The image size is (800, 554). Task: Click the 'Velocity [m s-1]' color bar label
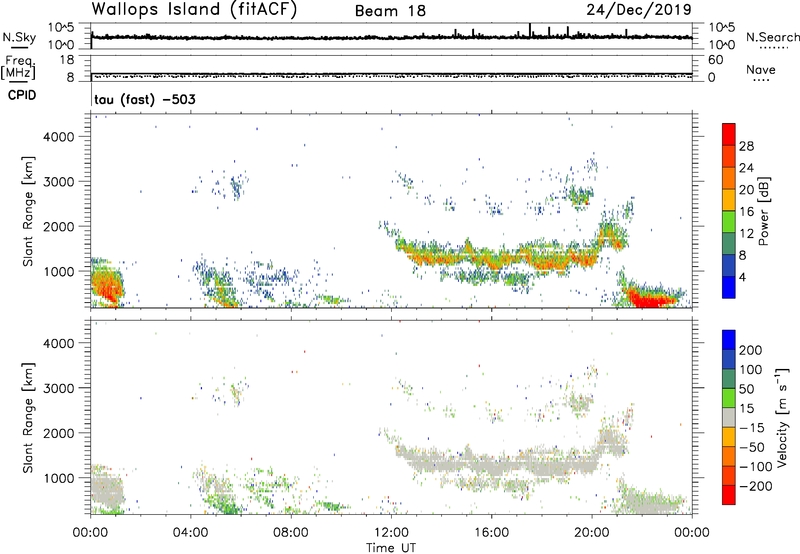[781, 417]
